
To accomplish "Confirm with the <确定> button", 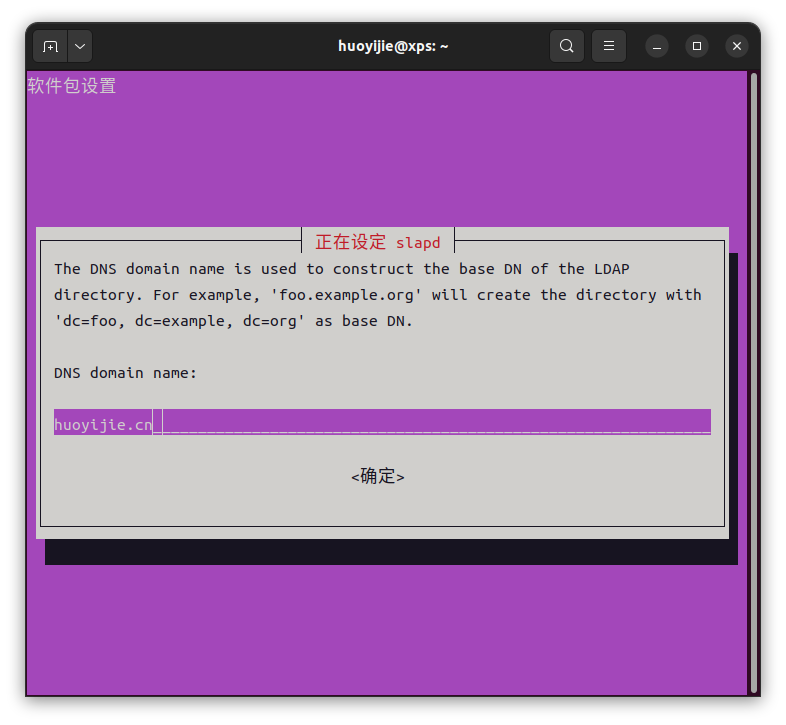I will pos(378,476).
